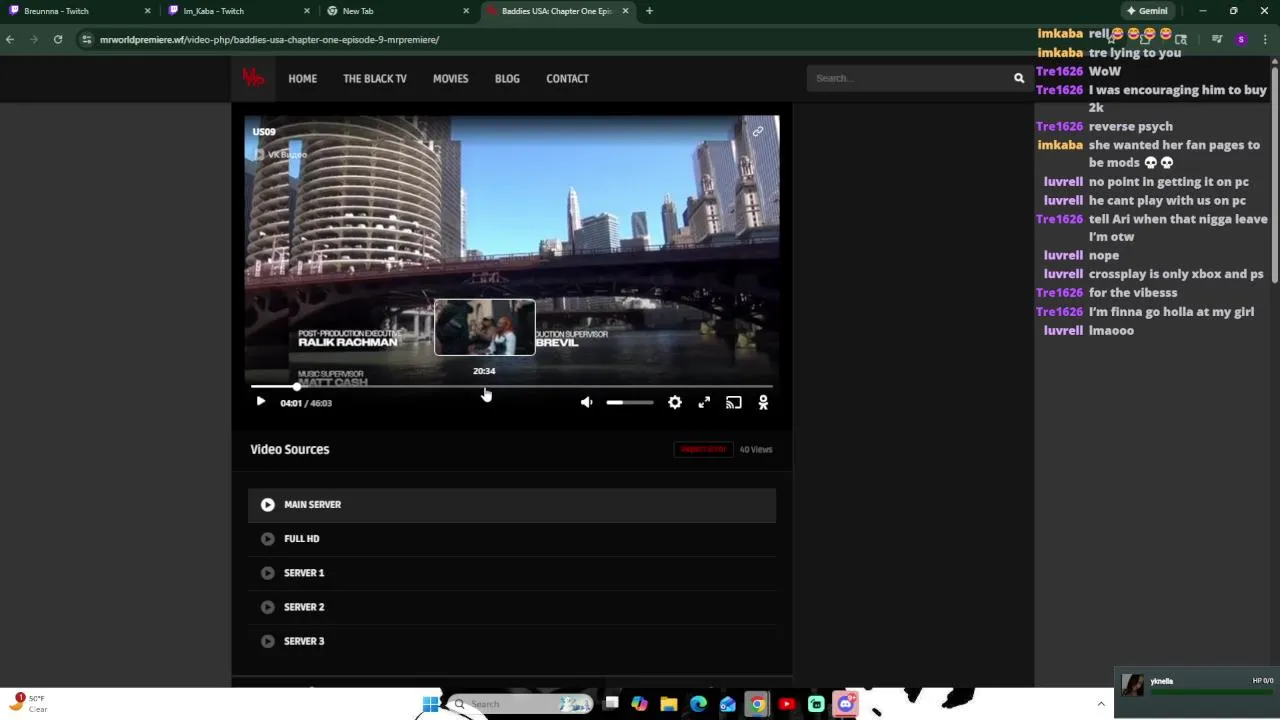Click the Windows taskbar Search box
The image size is (1280, 720).
(520, 704)
